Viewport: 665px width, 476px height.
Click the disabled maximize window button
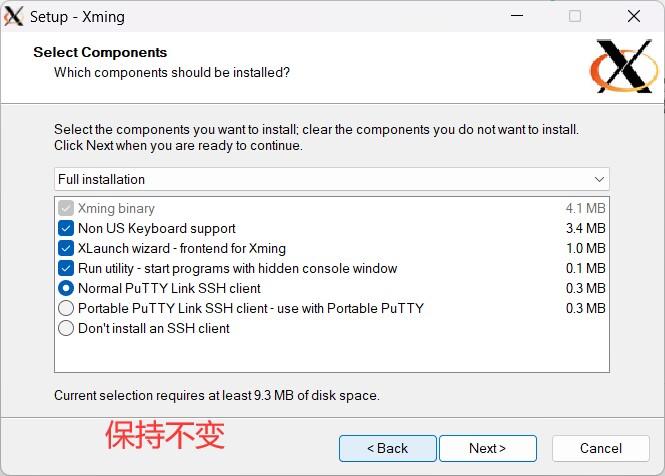(x=575, y=16)
